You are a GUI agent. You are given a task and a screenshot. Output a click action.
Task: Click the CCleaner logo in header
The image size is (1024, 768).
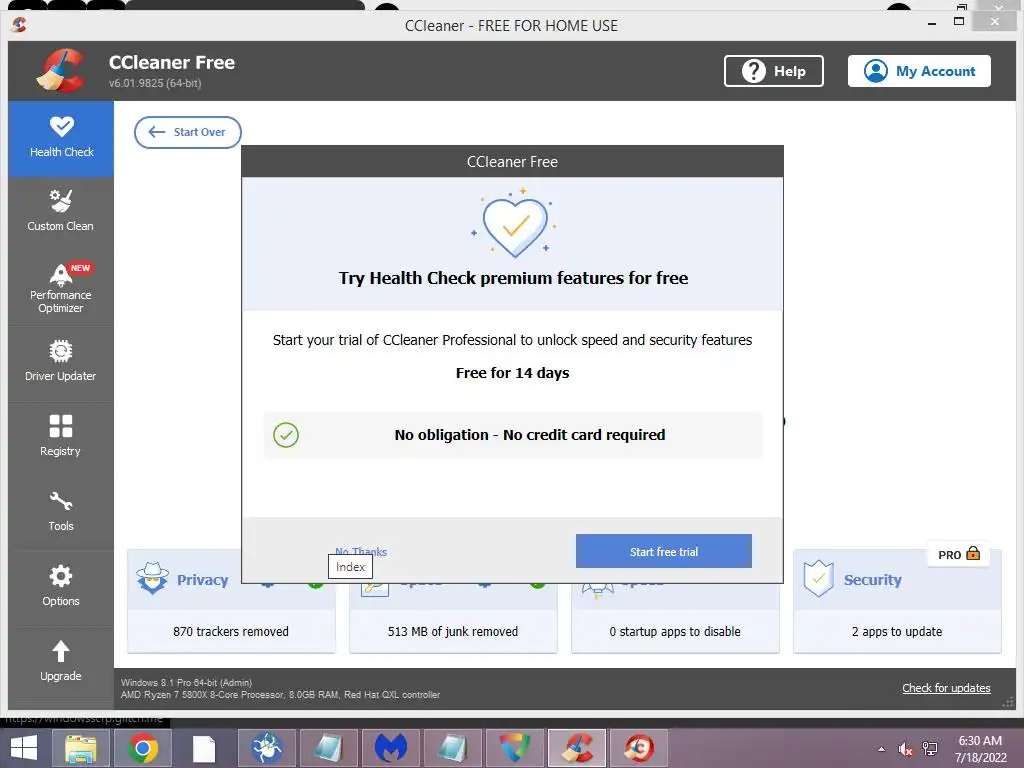61,70
